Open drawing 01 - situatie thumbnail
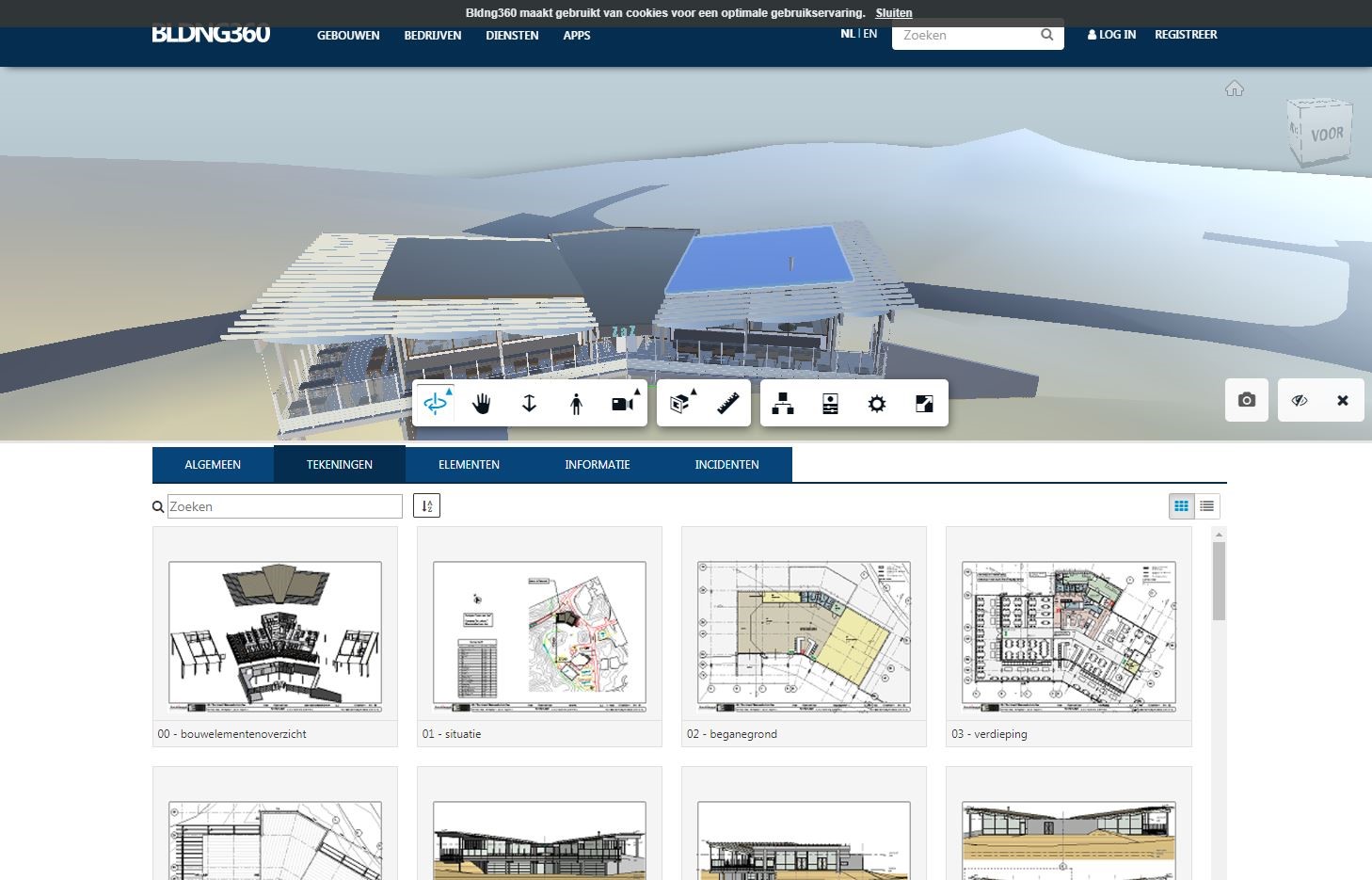This screenshot has width=1372, height=880. 539,635
